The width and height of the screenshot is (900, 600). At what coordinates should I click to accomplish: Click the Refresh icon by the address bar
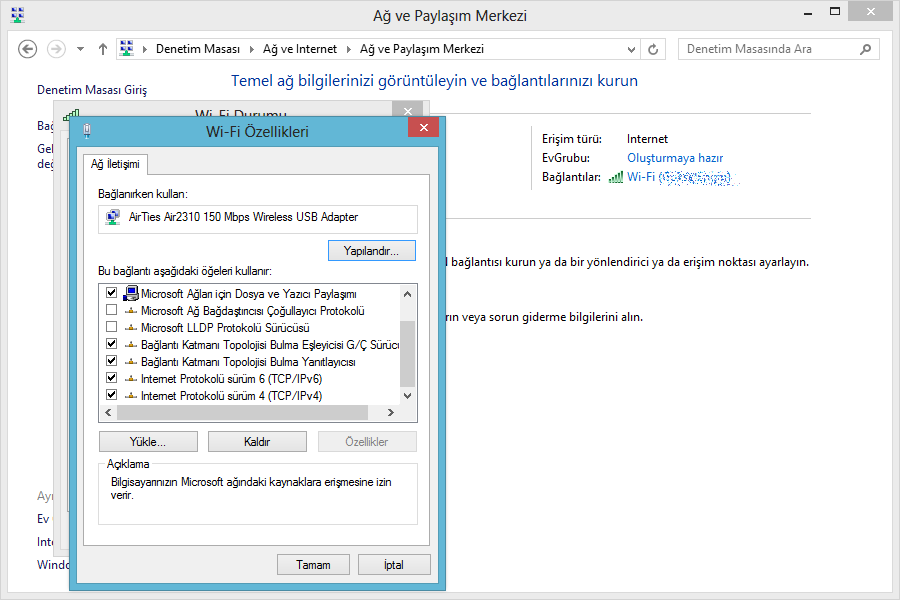(x=653, y=49)
